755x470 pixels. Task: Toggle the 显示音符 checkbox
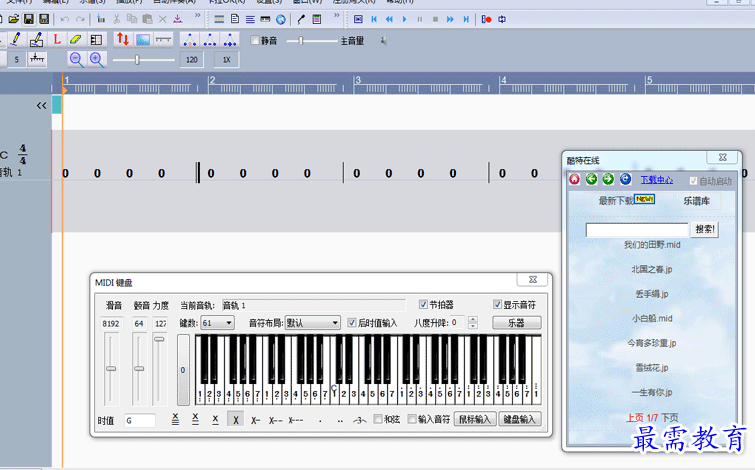497,304
